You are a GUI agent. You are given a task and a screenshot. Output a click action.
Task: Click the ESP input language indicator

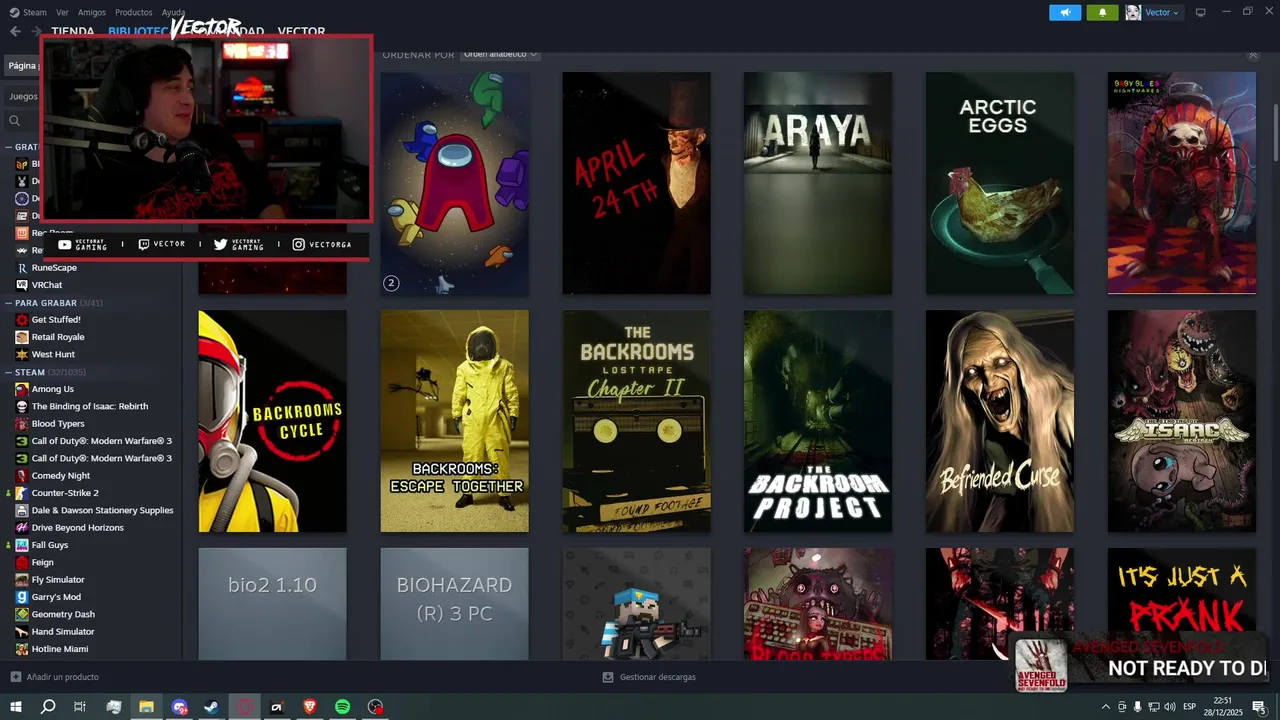(x=1190, y=707)
